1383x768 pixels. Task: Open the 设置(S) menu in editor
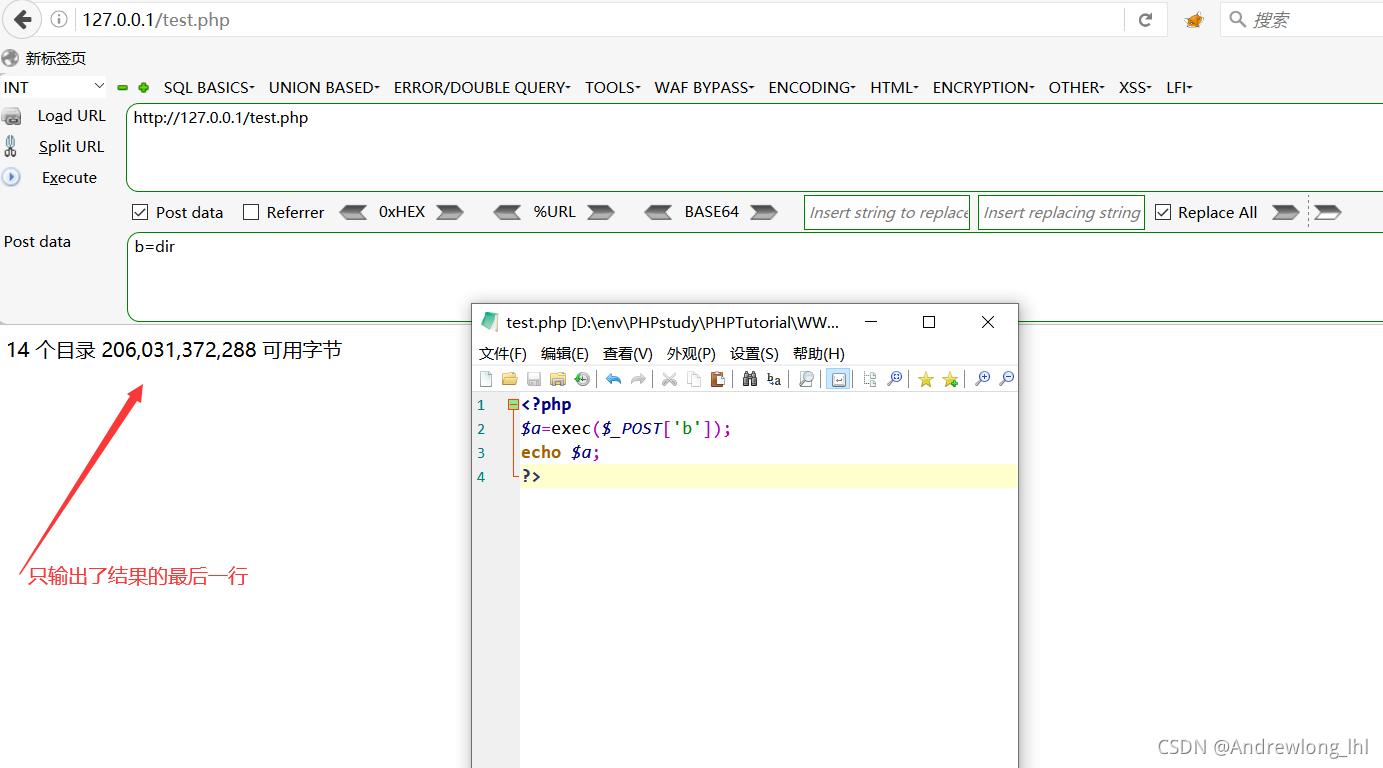pos(754,354)
